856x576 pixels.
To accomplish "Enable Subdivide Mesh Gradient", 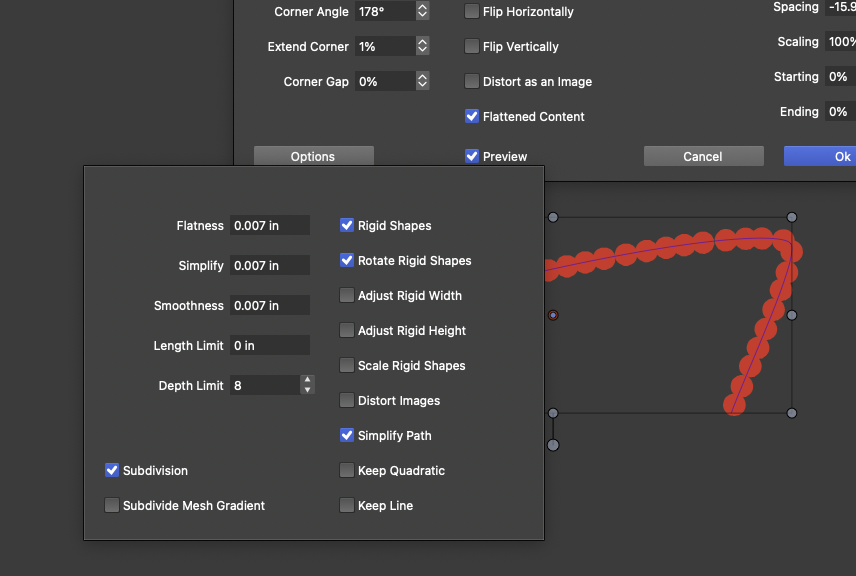I will [112, 506].
